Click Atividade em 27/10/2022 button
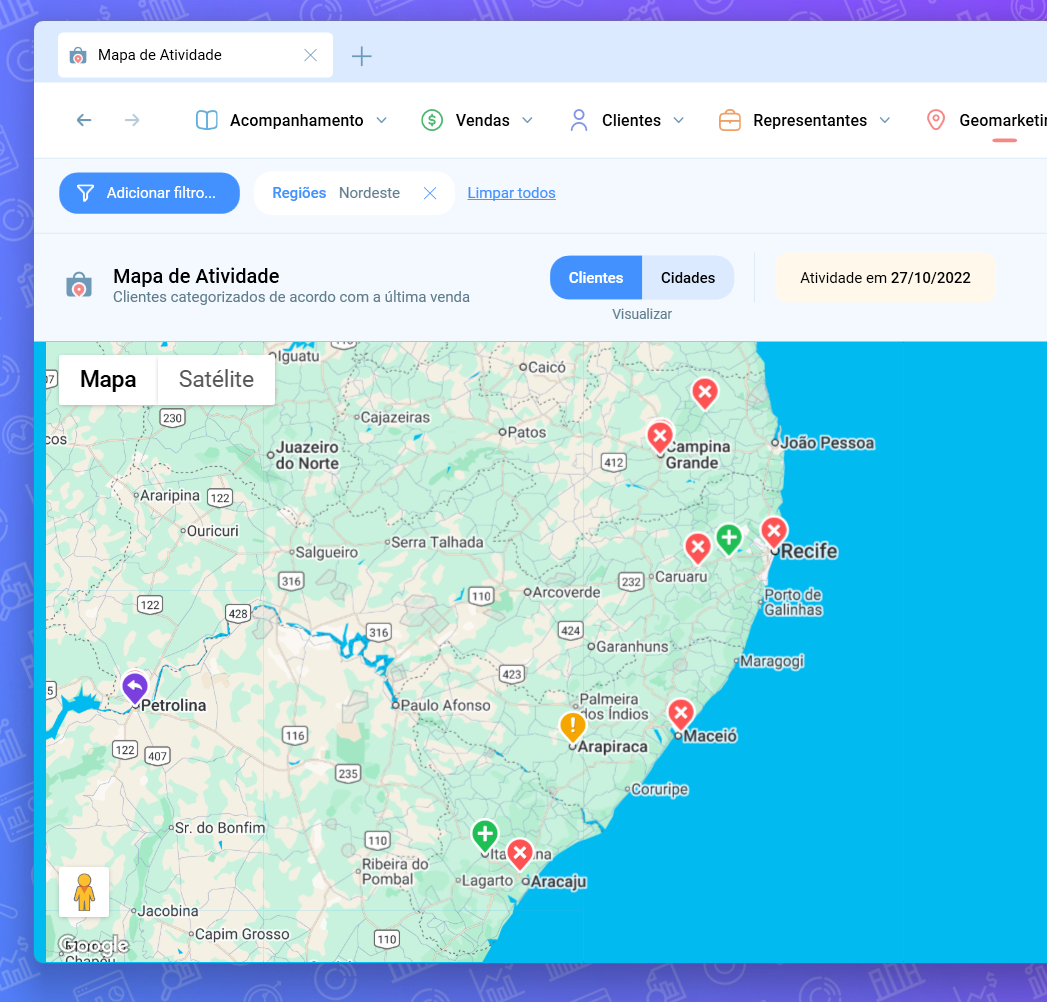The height and width of the screenshot is (1002, 1047). coord(885,278)
